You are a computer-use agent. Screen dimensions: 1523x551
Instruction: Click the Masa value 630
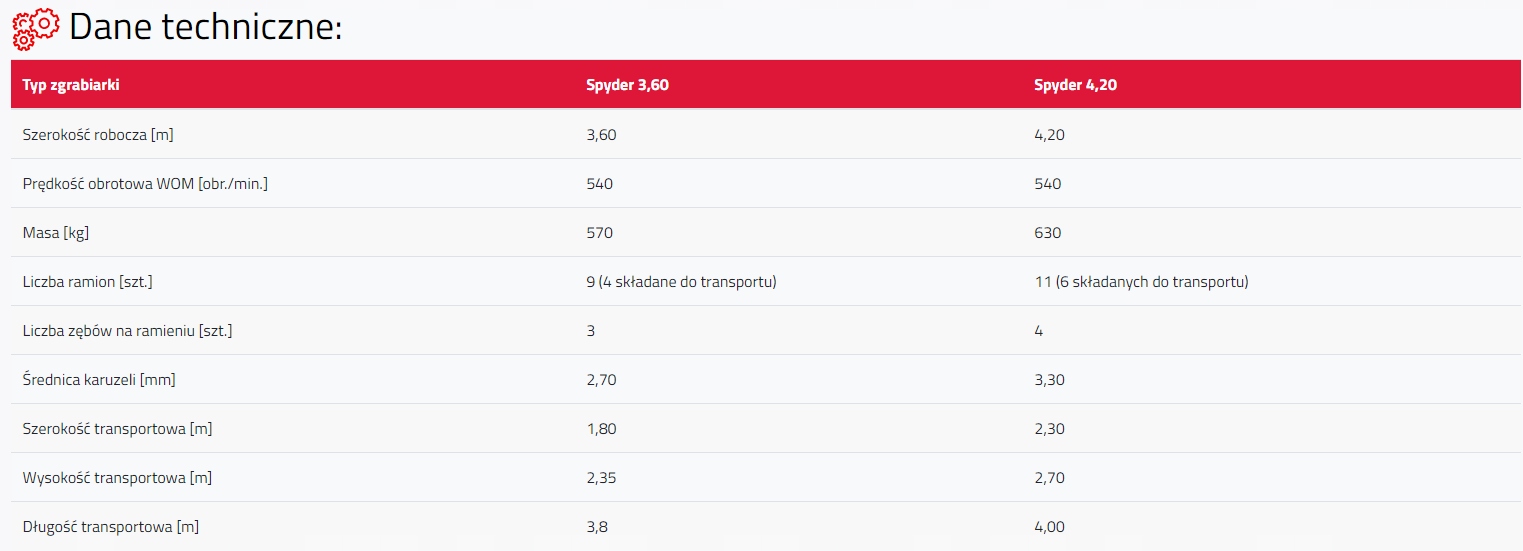[x=1047, y=233]
